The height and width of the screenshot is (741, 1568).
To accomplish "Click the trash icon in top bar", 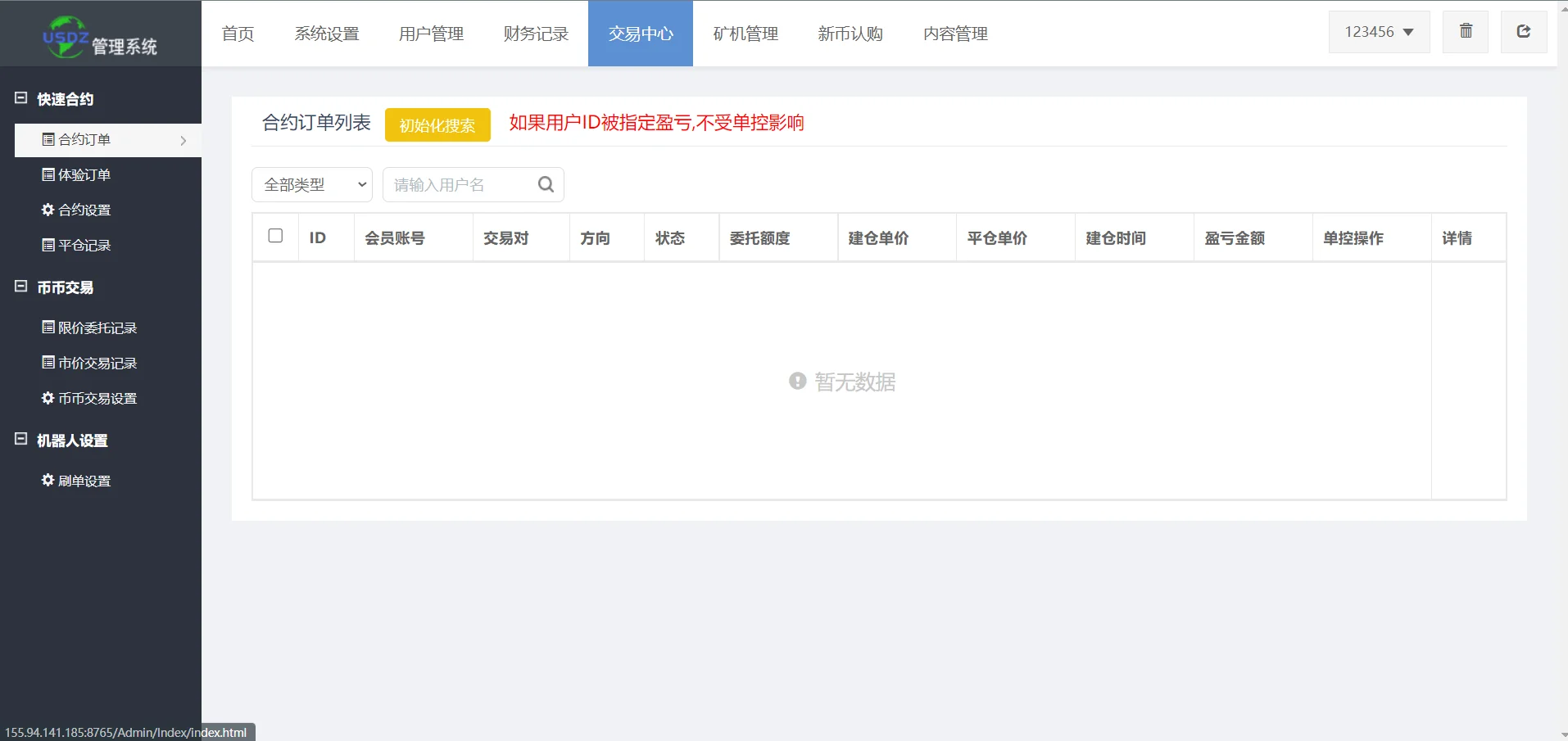I will [1466, 32].
